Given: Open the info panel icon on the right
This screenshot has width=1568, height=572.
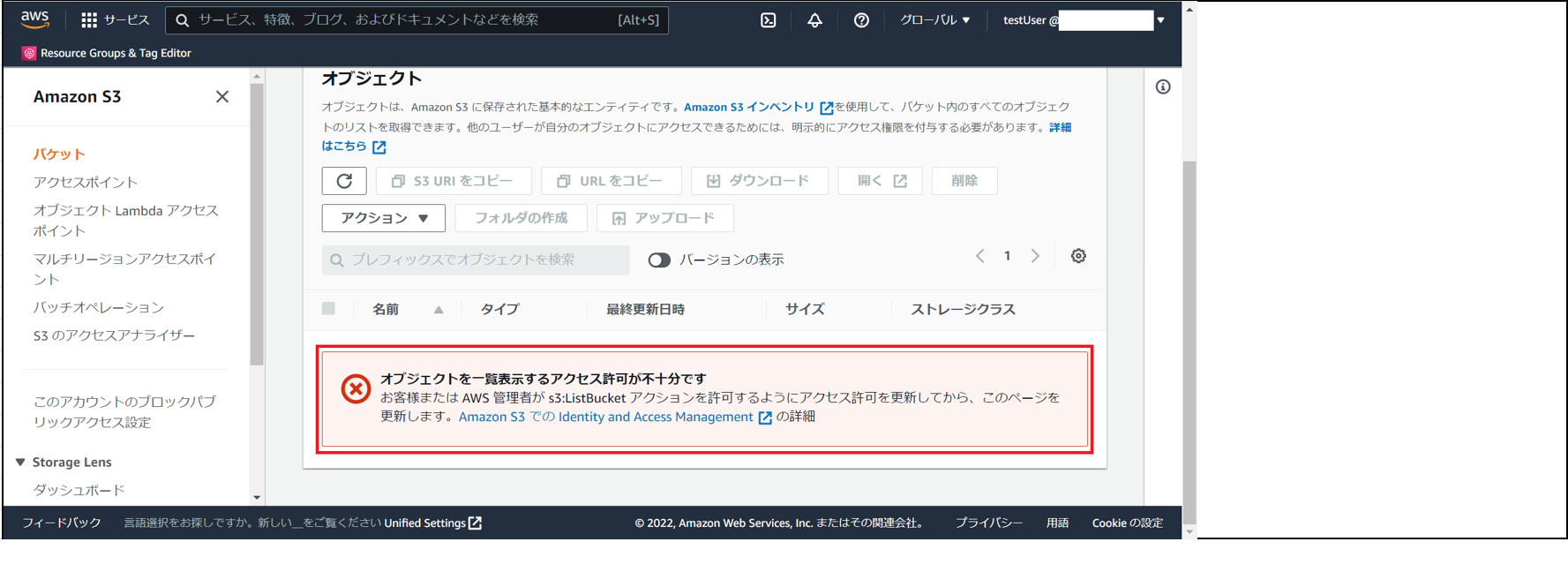Looking at the screenshot, I should click(1163, 87).
